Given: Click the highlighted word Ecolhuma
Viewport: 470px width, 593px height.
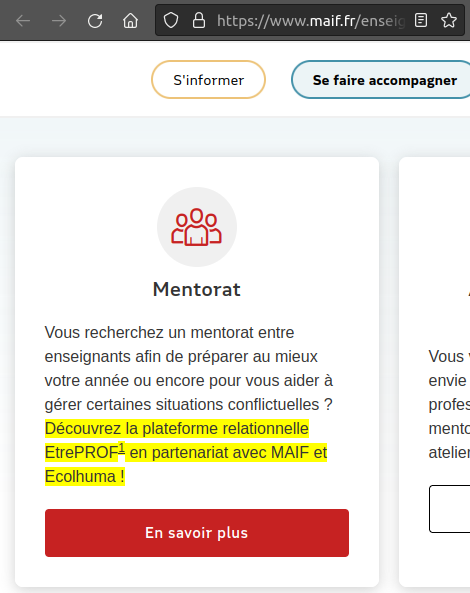Looking at the screenshot, I should [x=80, y=477].
